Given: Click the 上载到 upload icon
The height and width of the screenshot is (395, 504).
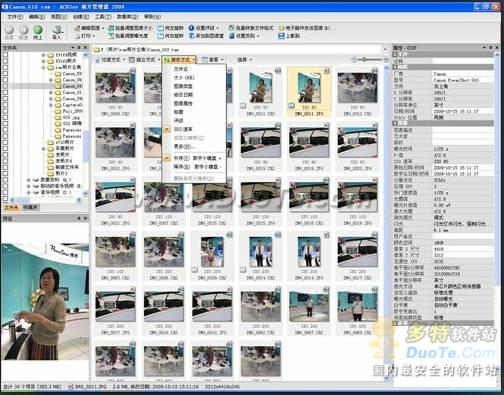Looking at the screenshot, I should [x=281, y=35].
